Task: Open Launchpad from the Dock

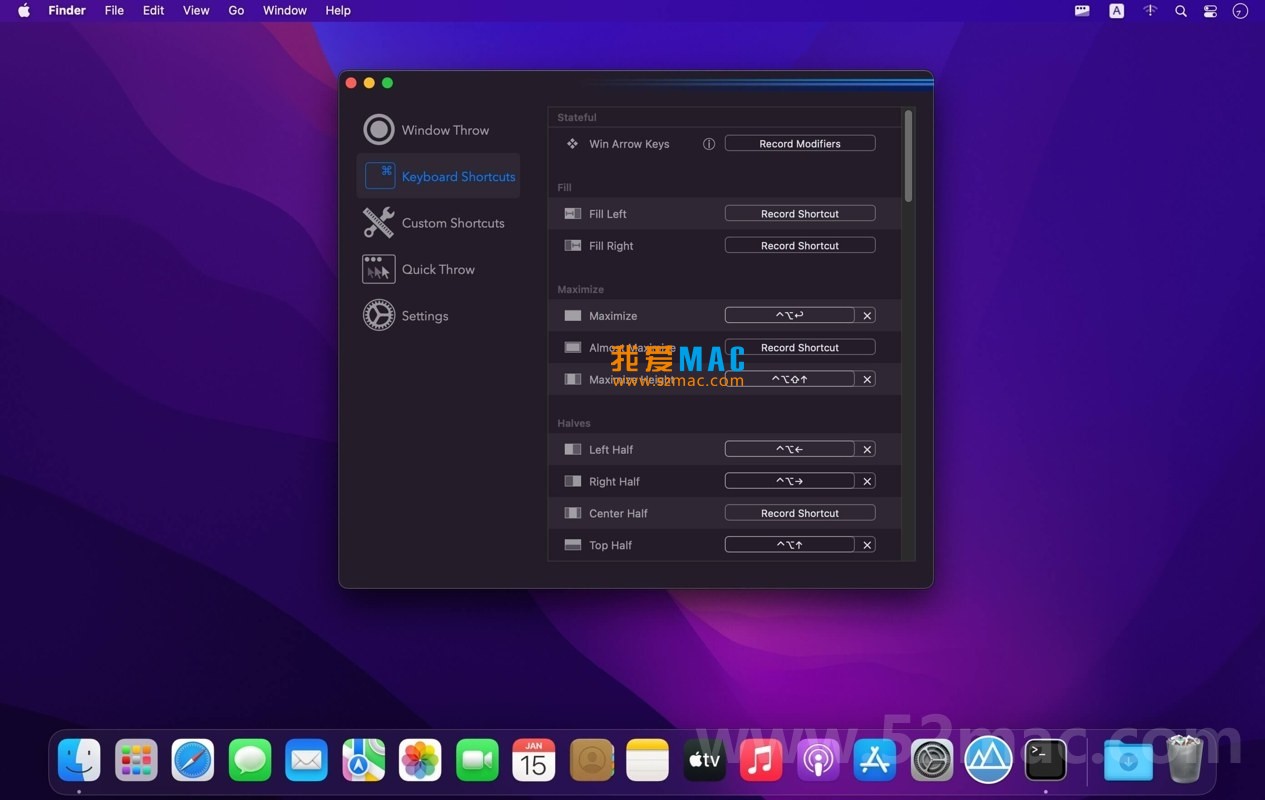Action: pyautogui.click(x=136, y=760)
